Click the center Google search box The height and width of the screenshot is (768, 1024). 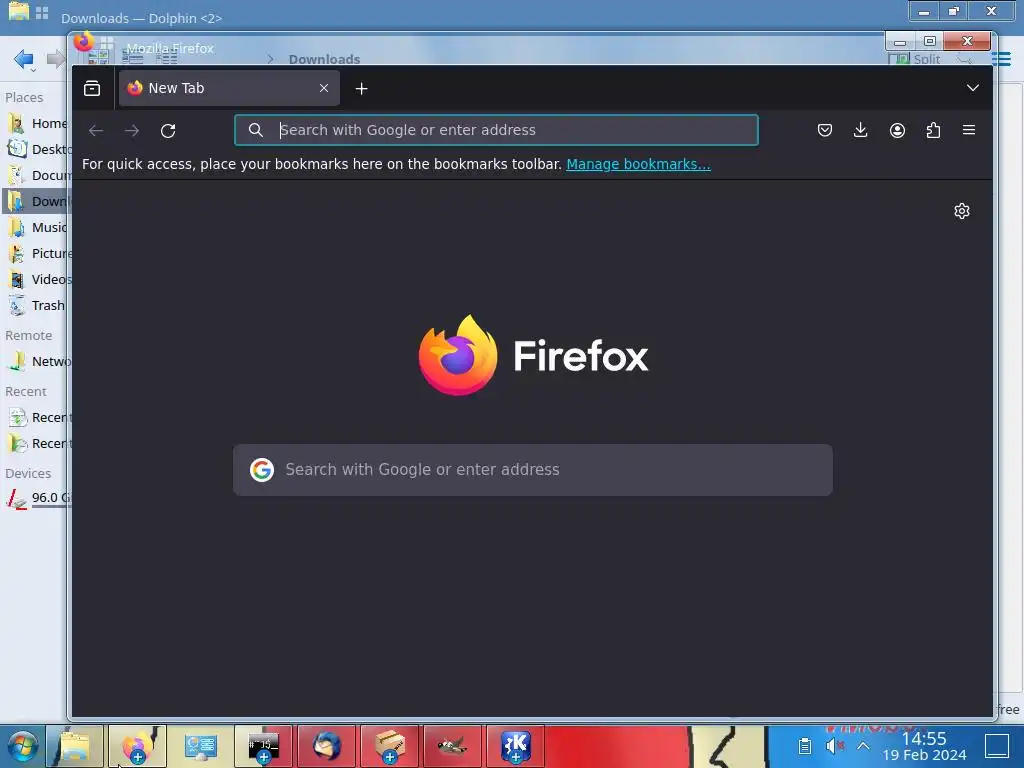coord(532,470)
